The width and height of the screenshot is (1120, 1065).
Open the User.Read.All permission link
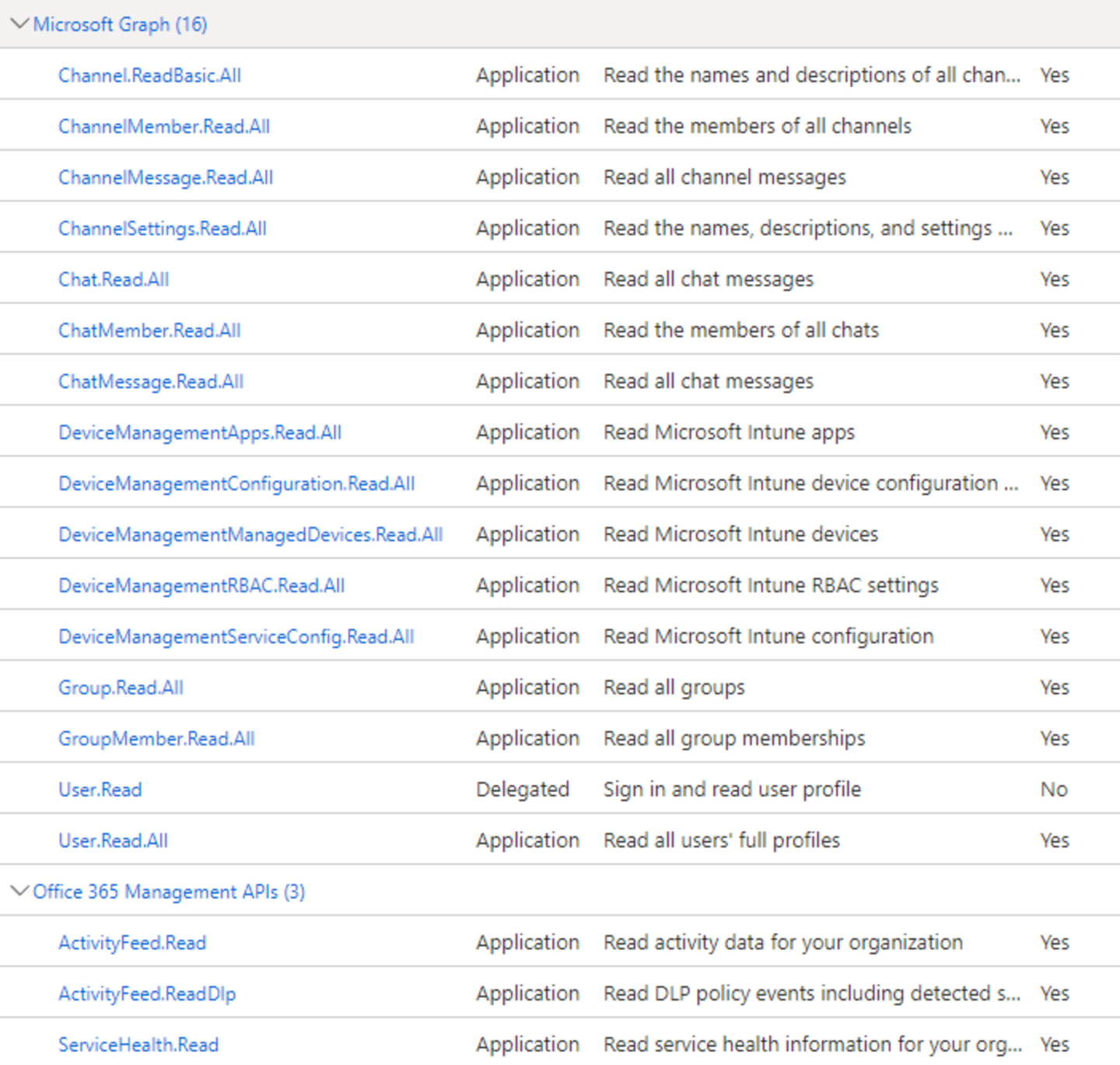pyautogui.click(x=113, y=841)
